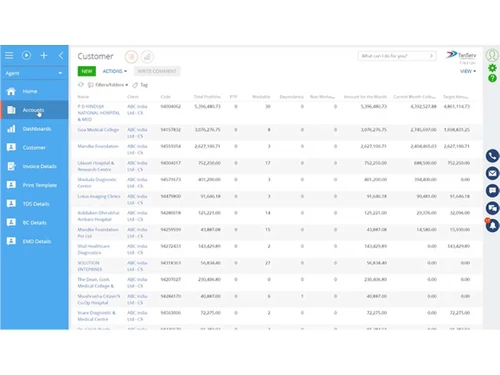
Task: Open the Agent workplace dropdown
Action: tap(34, 73)
